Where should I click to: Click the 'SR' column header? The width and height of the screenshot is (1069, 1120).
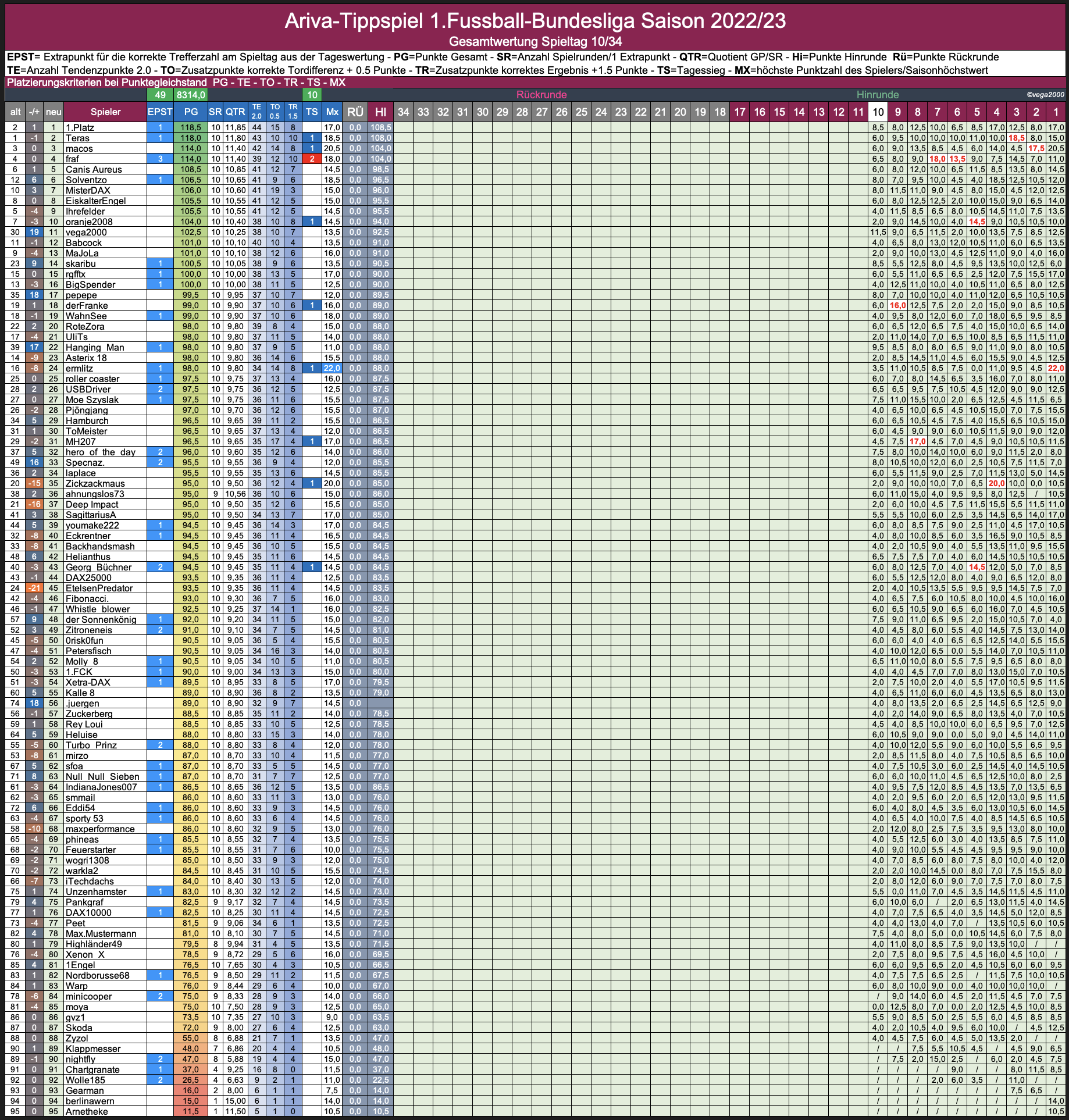[x=215, y=112]
